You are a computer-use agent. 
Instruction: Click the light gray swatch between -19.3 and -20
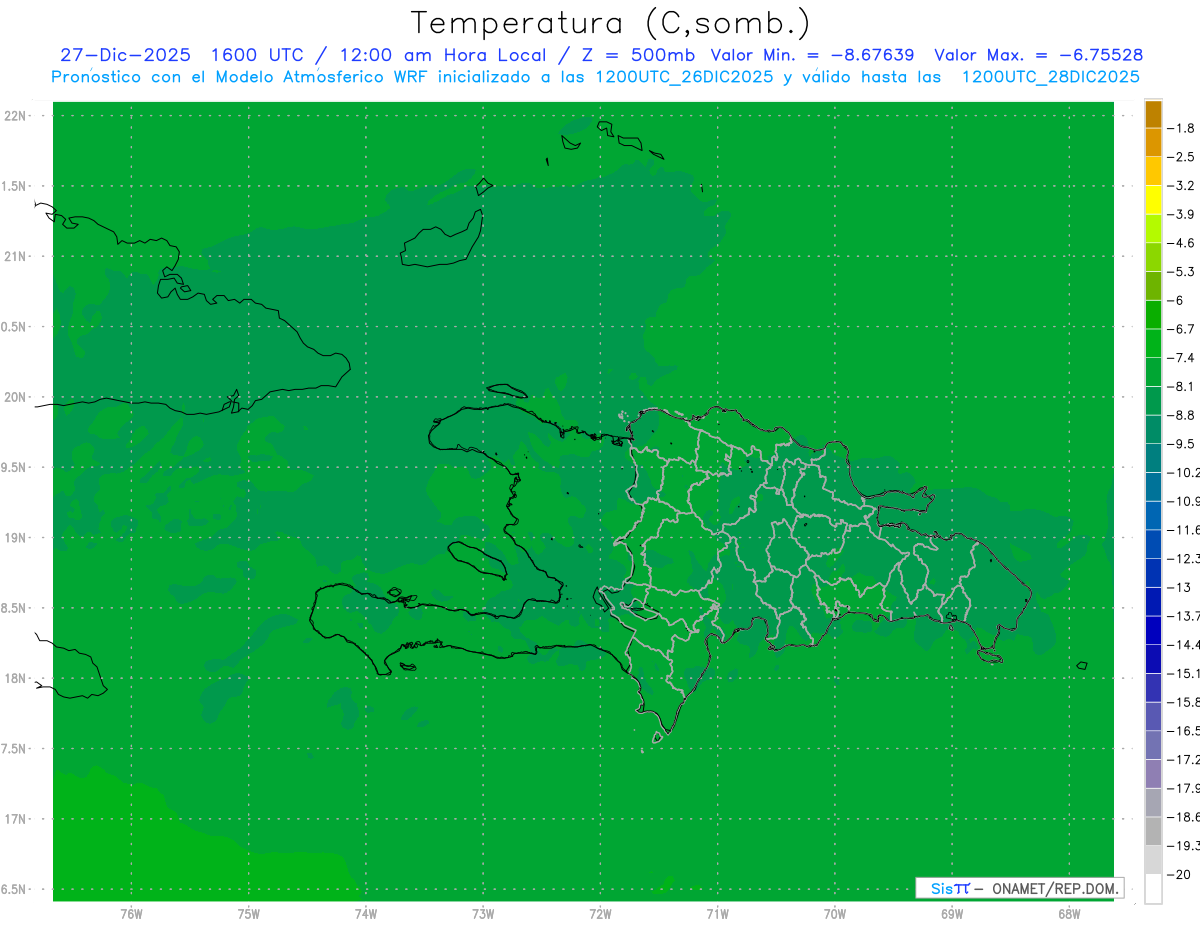tap(1153, 860)
